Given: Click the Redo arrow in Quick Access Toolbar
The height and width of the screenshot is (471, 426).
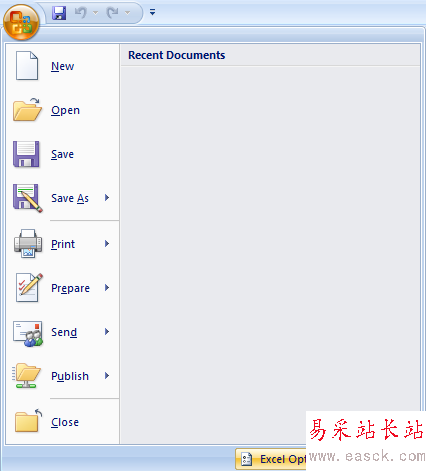Looking at the screenshot, I should click(113, 13).
